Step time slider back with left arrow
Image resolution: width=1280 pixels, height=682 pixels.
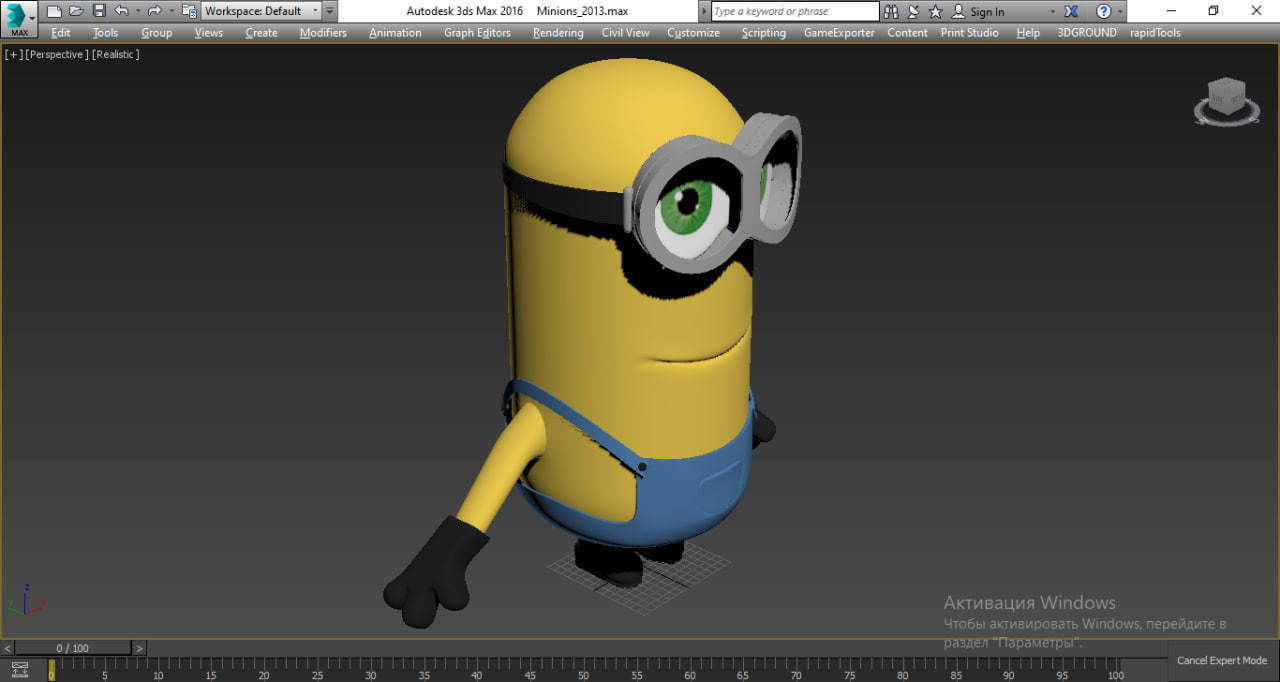point(8,648)
